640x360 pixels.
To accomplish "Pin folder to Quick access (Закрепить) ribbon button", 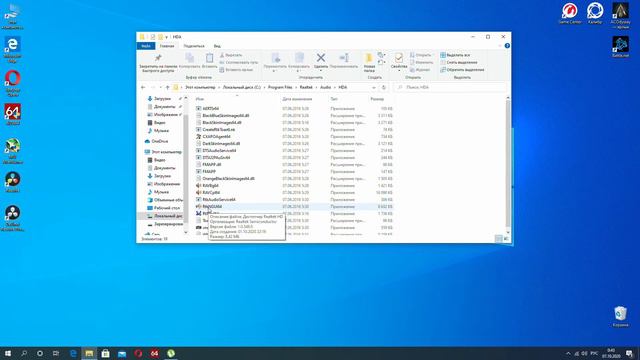I will tap(158, 62).
